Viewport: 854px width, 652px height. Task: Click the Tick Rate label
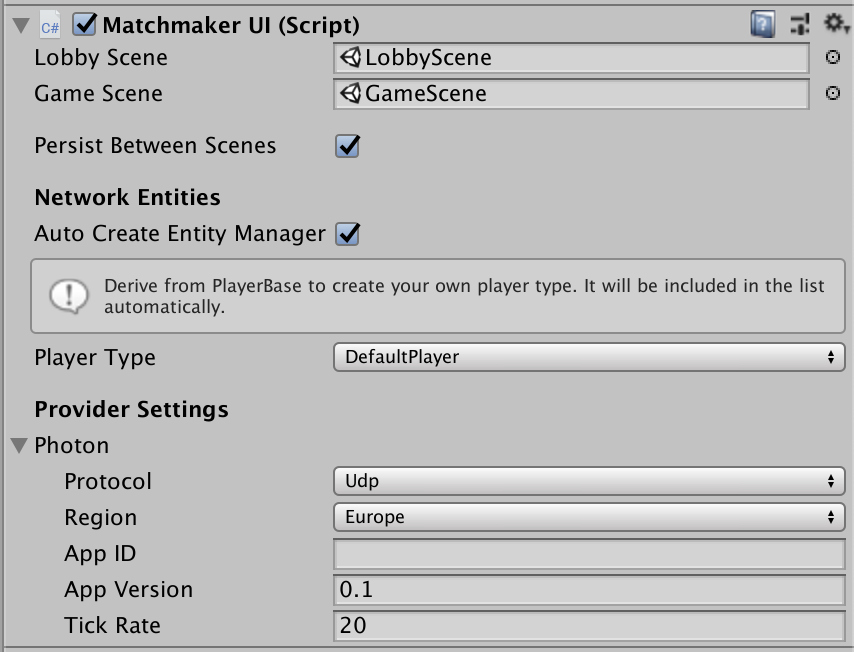(x=113, y=626)
